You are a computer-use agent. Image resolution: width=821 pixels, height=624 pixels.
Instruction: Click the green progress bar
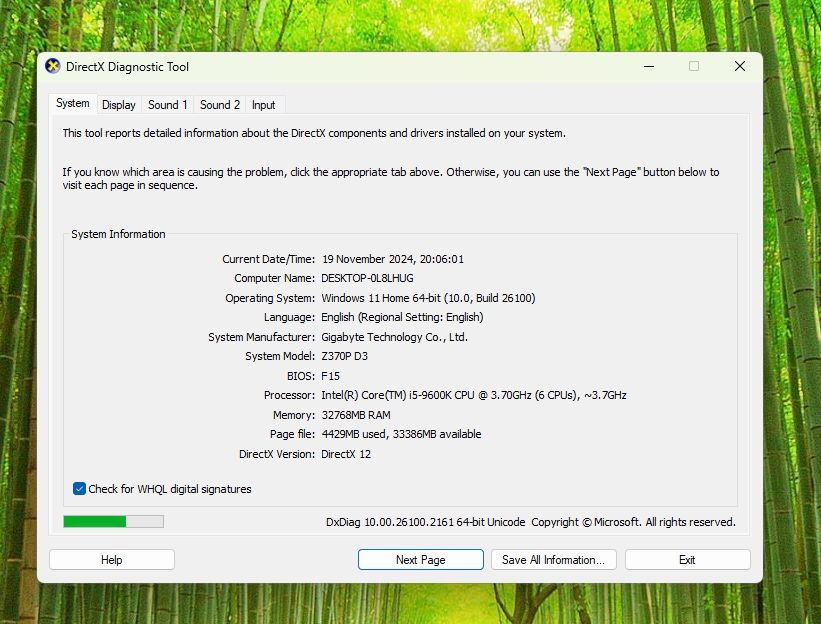pos(114,521)
